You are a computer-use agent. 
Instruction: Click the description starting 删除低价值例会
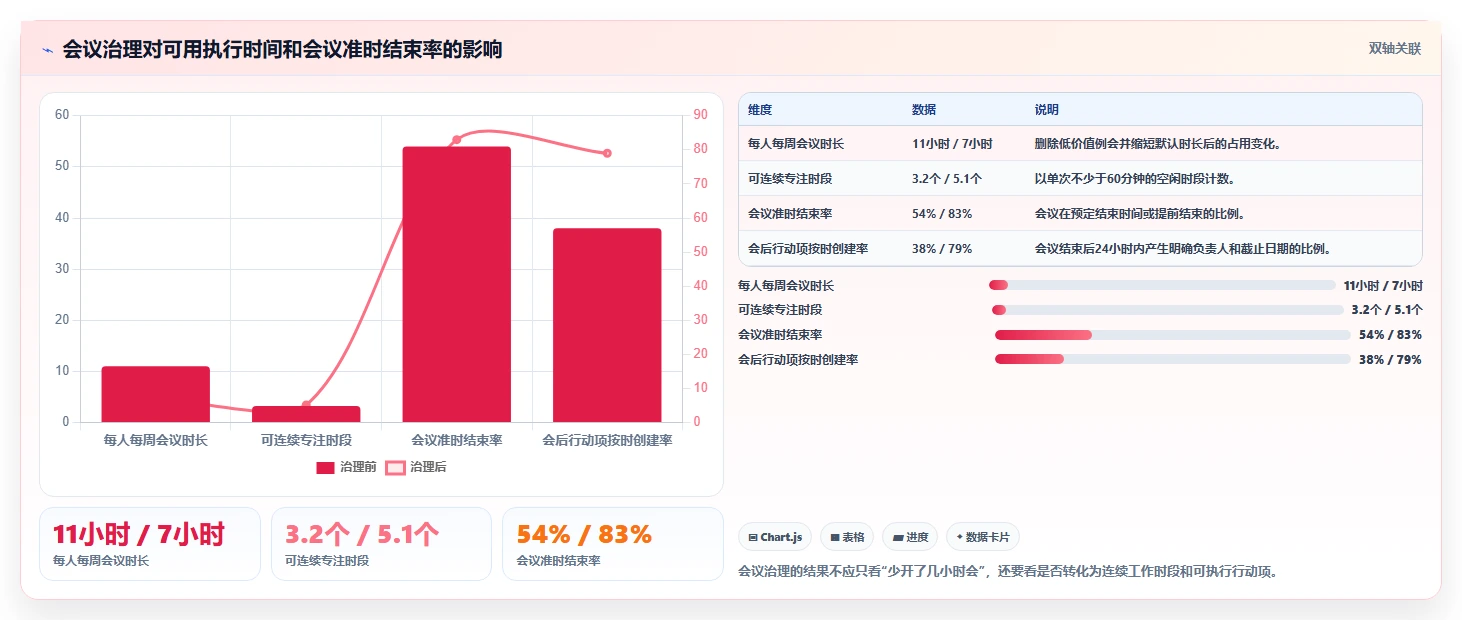pyautogui.click(x=1158, y=144)
